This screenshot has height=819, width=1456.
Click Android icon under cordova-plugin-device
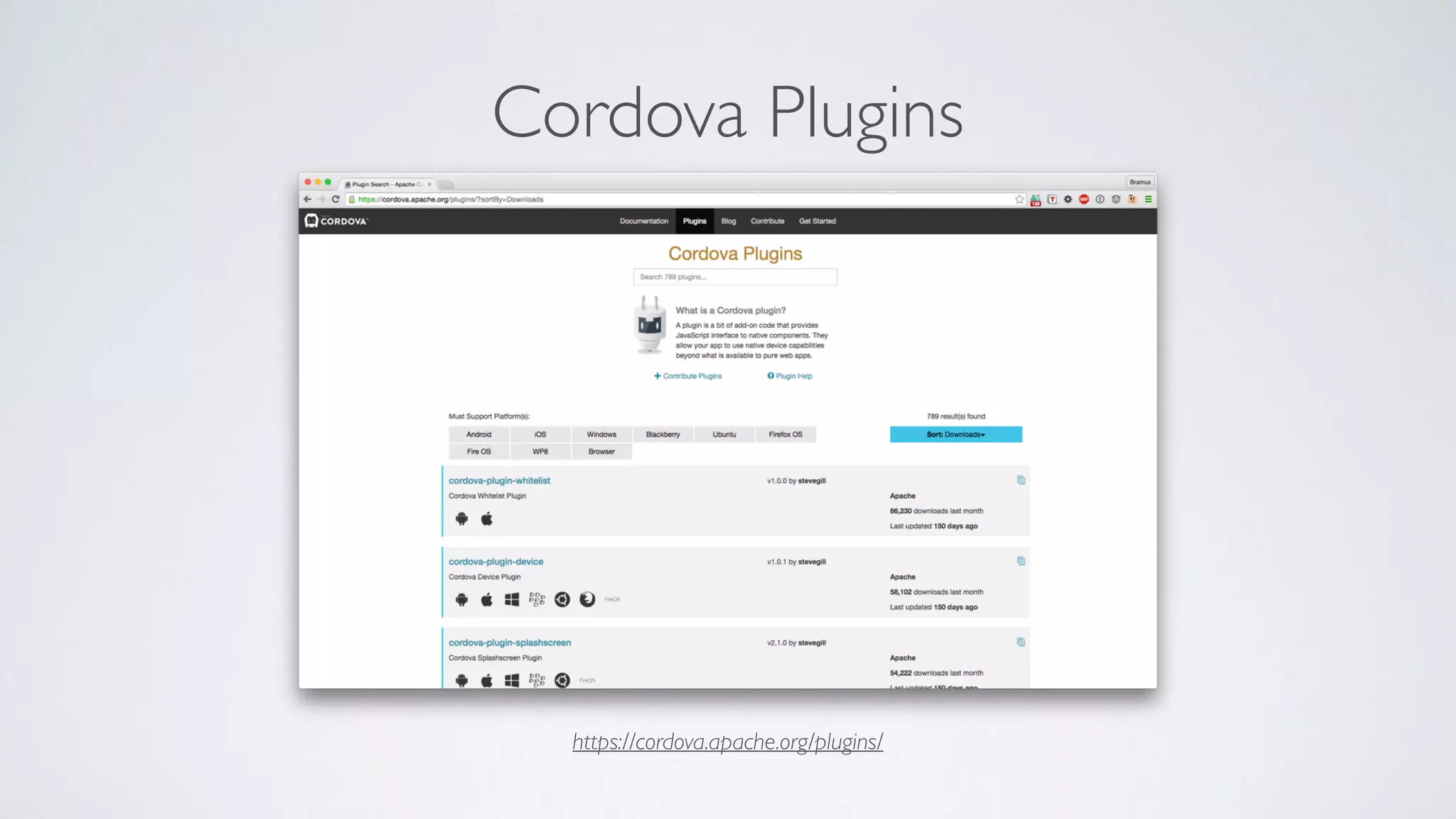click(462, 600)
